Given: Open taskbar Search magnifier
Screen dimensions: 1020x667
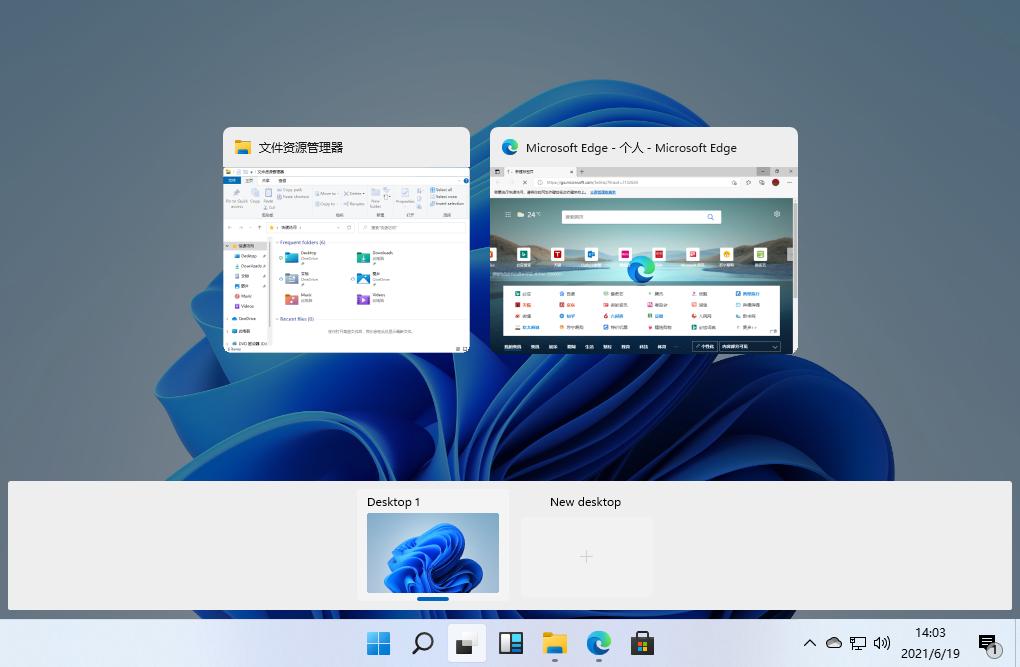Looking at the screenshot, I should click(423, 644).
